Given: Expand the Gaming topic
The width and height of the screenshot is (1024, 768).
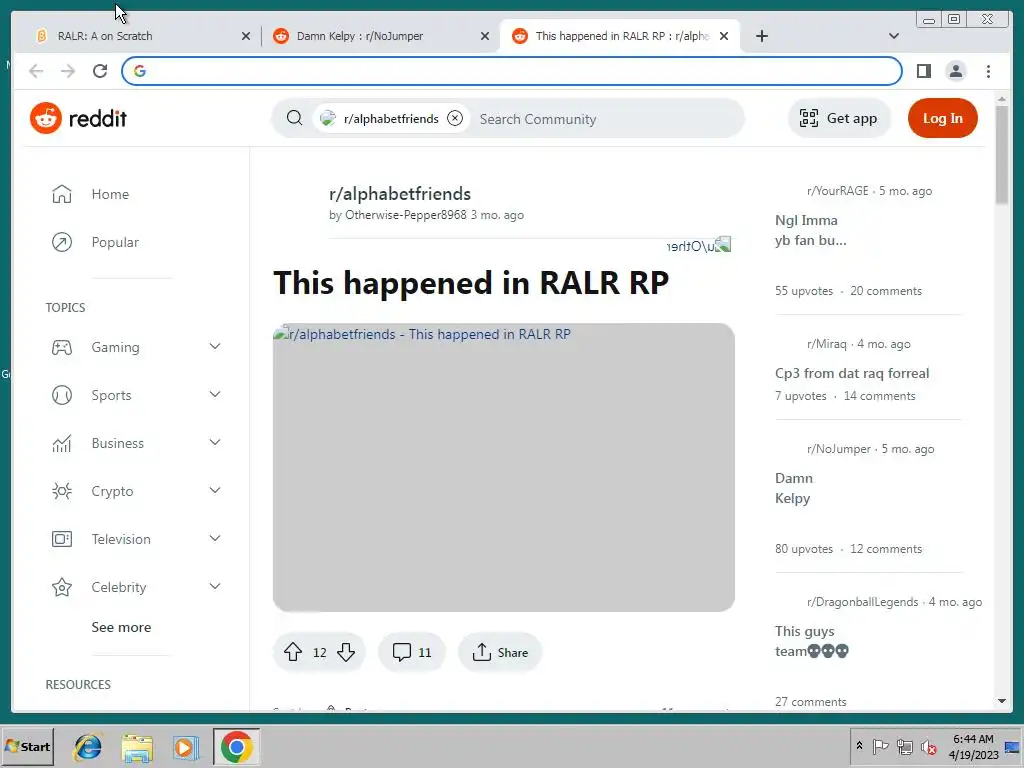Looking at the screenshot, I should coord(215,346).
